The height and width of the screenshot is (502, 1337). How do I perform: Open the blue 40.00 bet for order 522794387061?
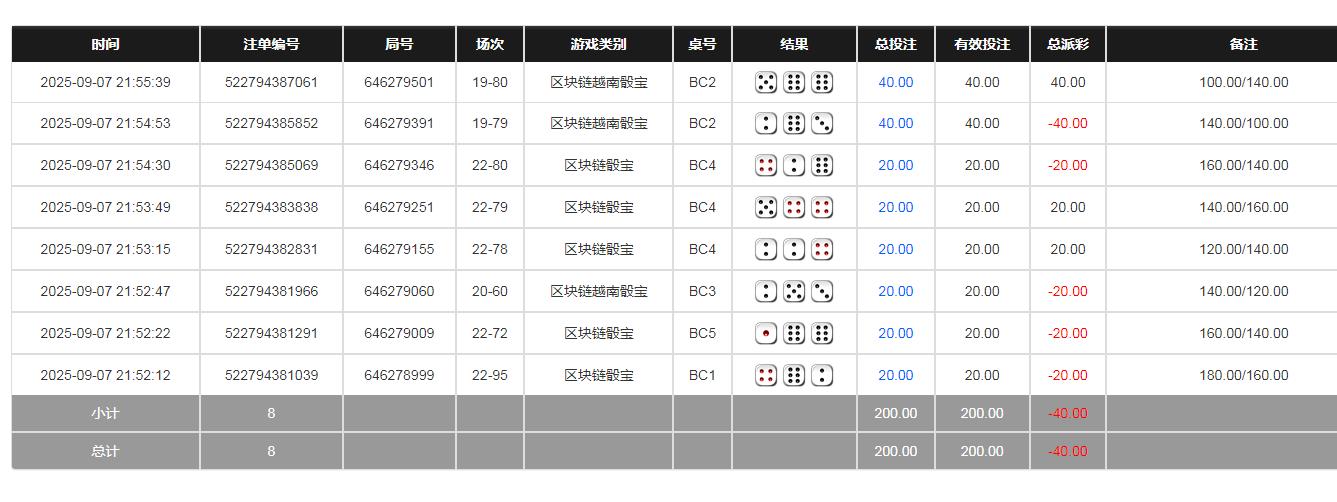coord(895,82)
